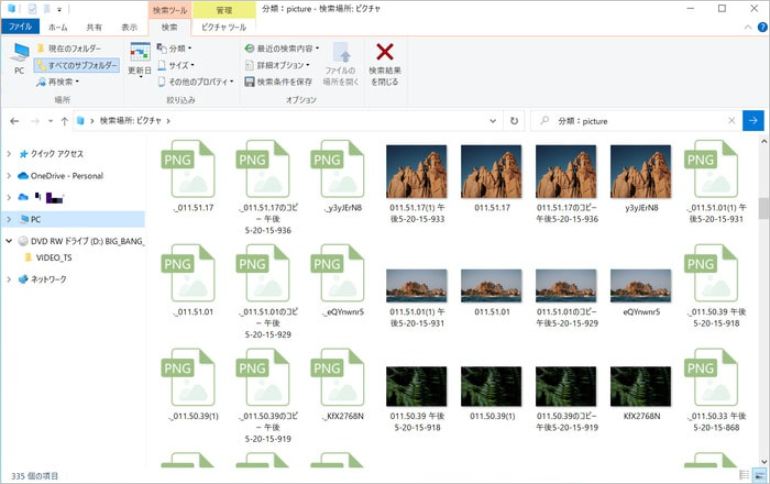Switch to large thumbnails view icon
The image size is (770, 484).
click(759, 475)
